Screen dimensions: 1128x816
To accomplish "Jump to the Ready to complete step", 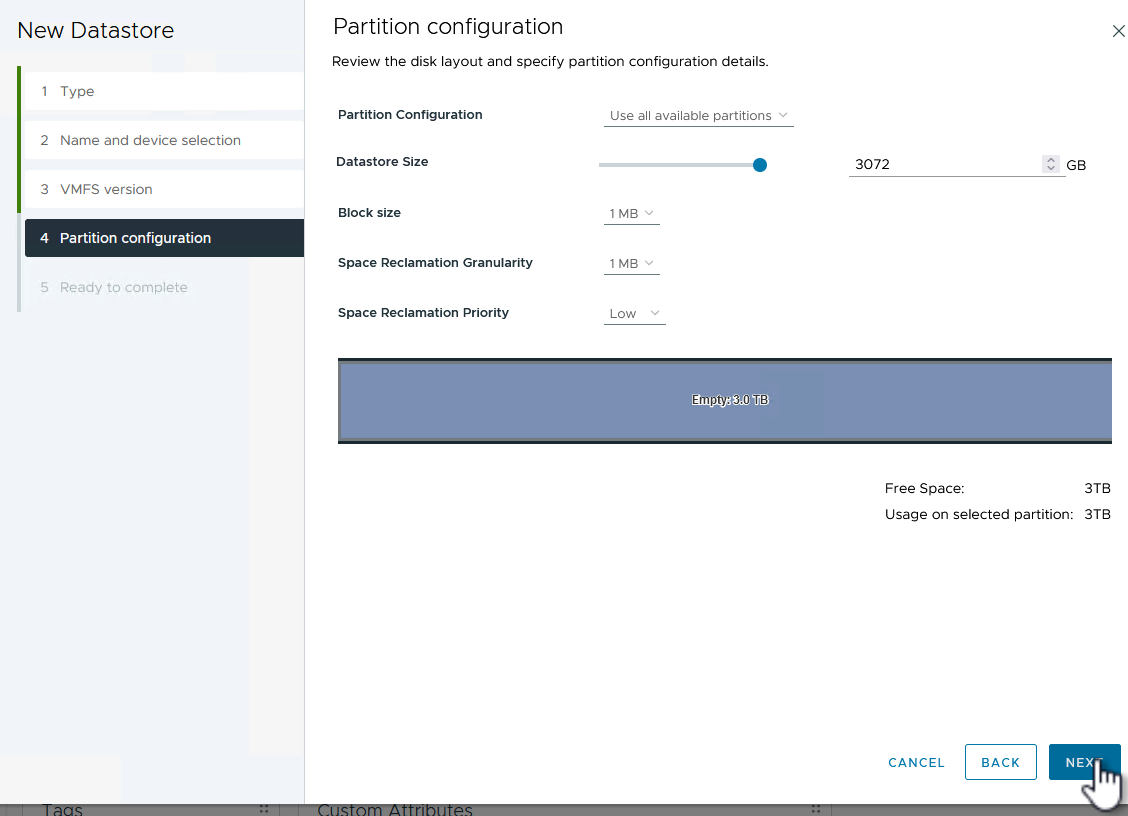I will pyautogui.click(x=123, y=287).
